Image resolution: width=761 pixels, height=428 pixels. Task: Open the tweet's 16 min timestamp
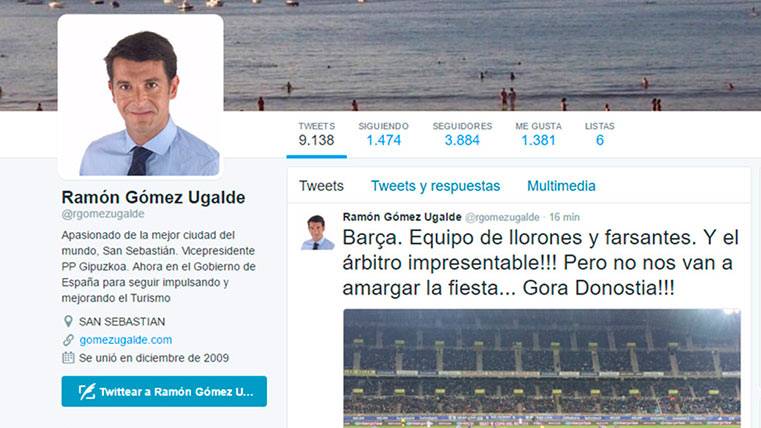[564, 217]
